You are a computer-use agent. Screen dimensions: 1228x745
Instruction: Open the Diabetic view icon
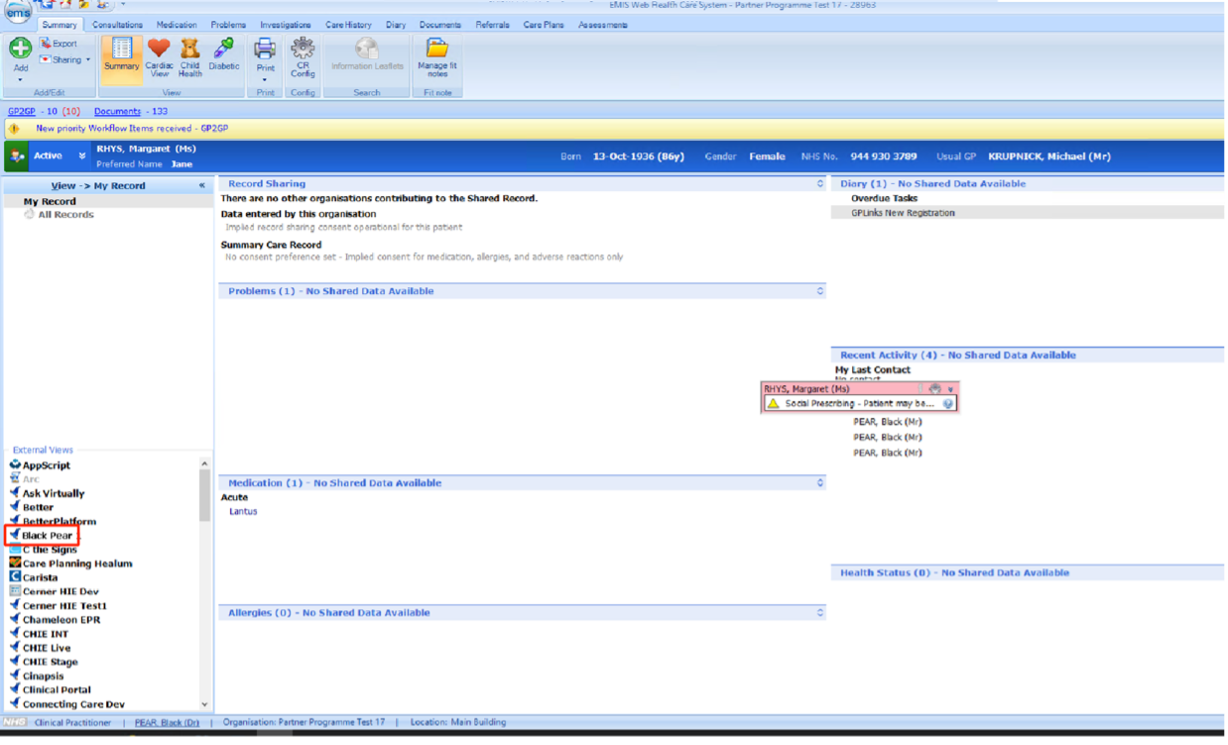(x=224, y=47)
